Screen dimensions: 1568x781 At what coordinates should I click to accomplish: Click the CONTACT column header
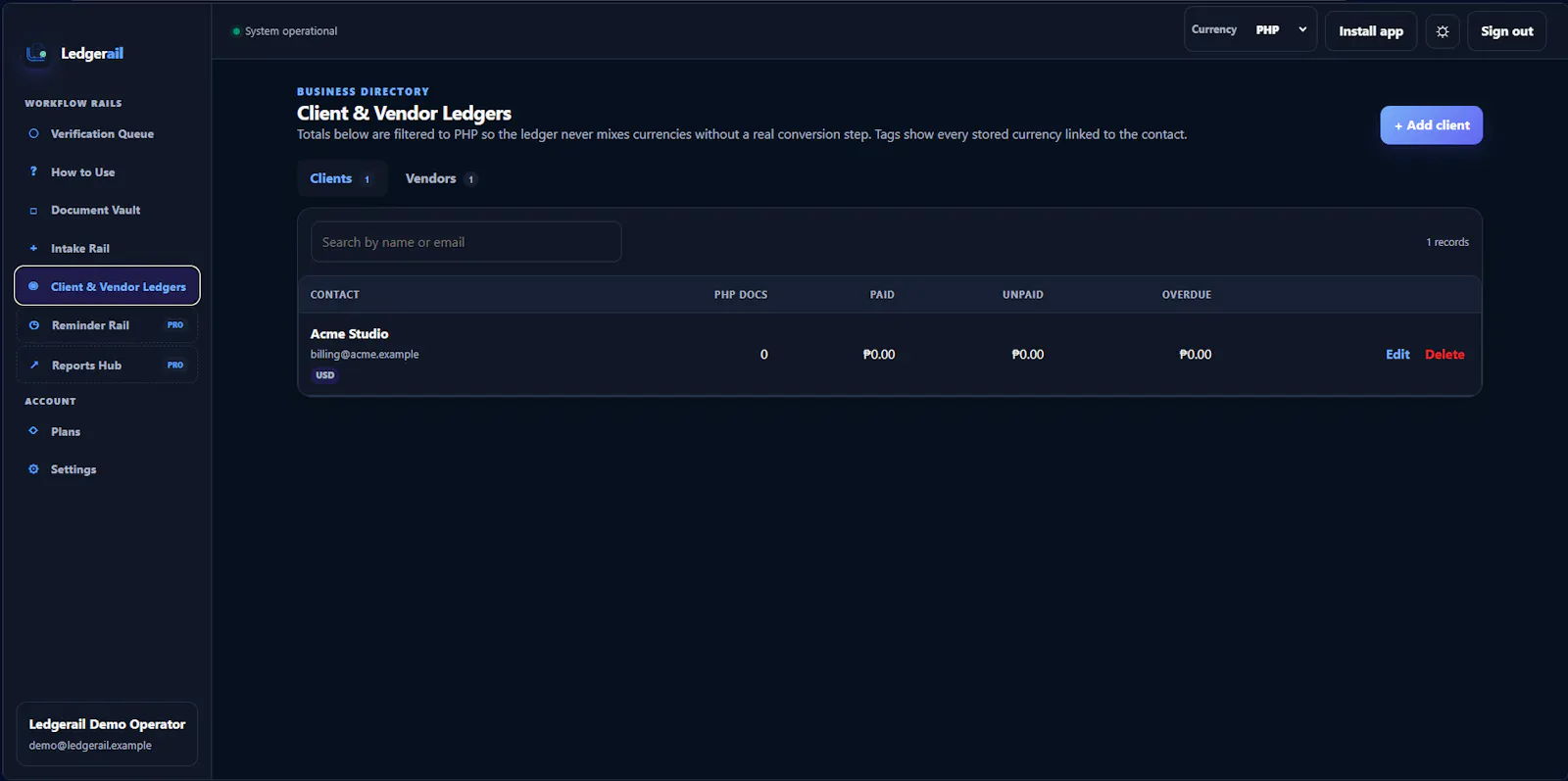[335, 295]
